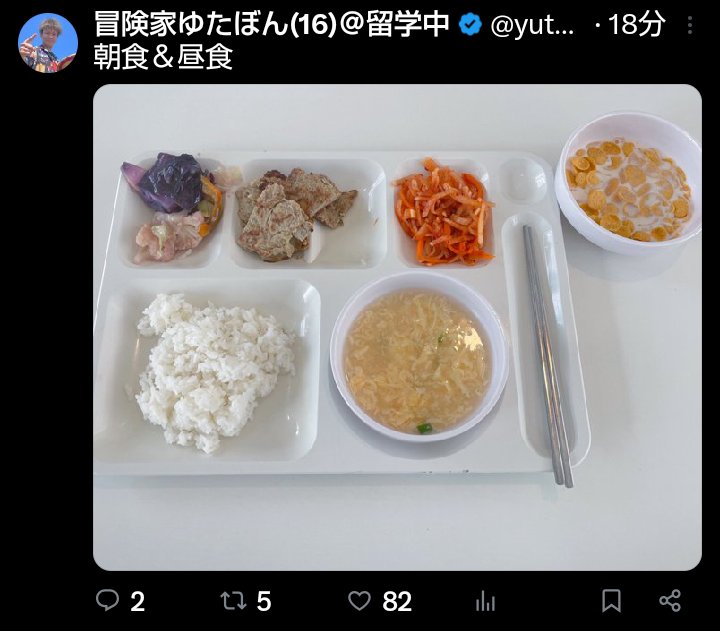Like the post with heart icon
The width and height of the screenshot is (720, 631).
[x=359, y=601]
